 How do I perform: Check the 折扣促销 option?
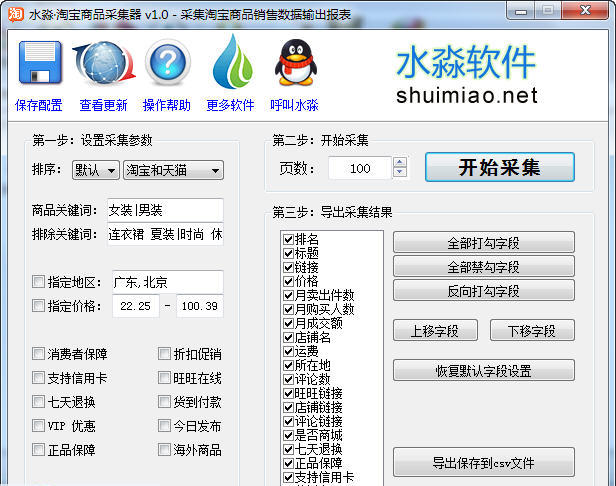tap(164, 353)
